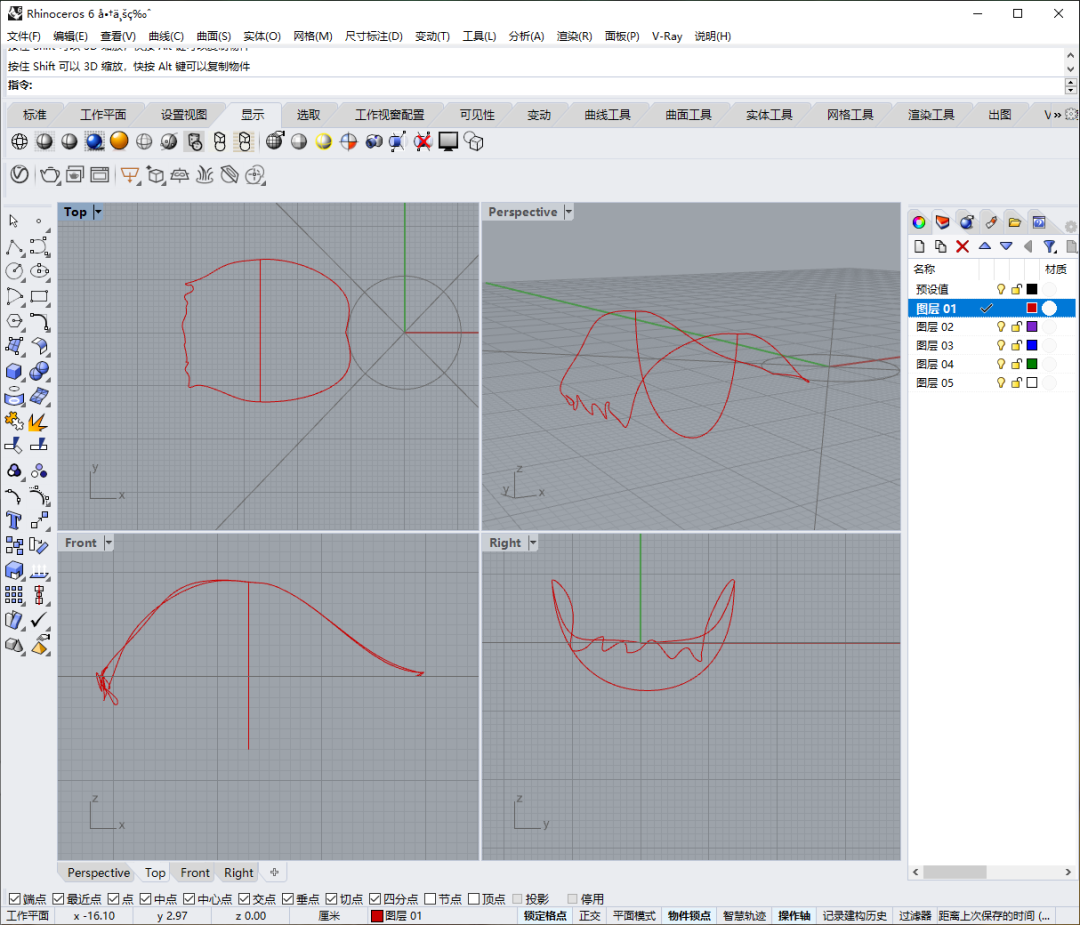This screenshot has height=925, width=1080.
Task: Toggle 智慧轨迹 in status bar
Action: [x=744, y=915]
